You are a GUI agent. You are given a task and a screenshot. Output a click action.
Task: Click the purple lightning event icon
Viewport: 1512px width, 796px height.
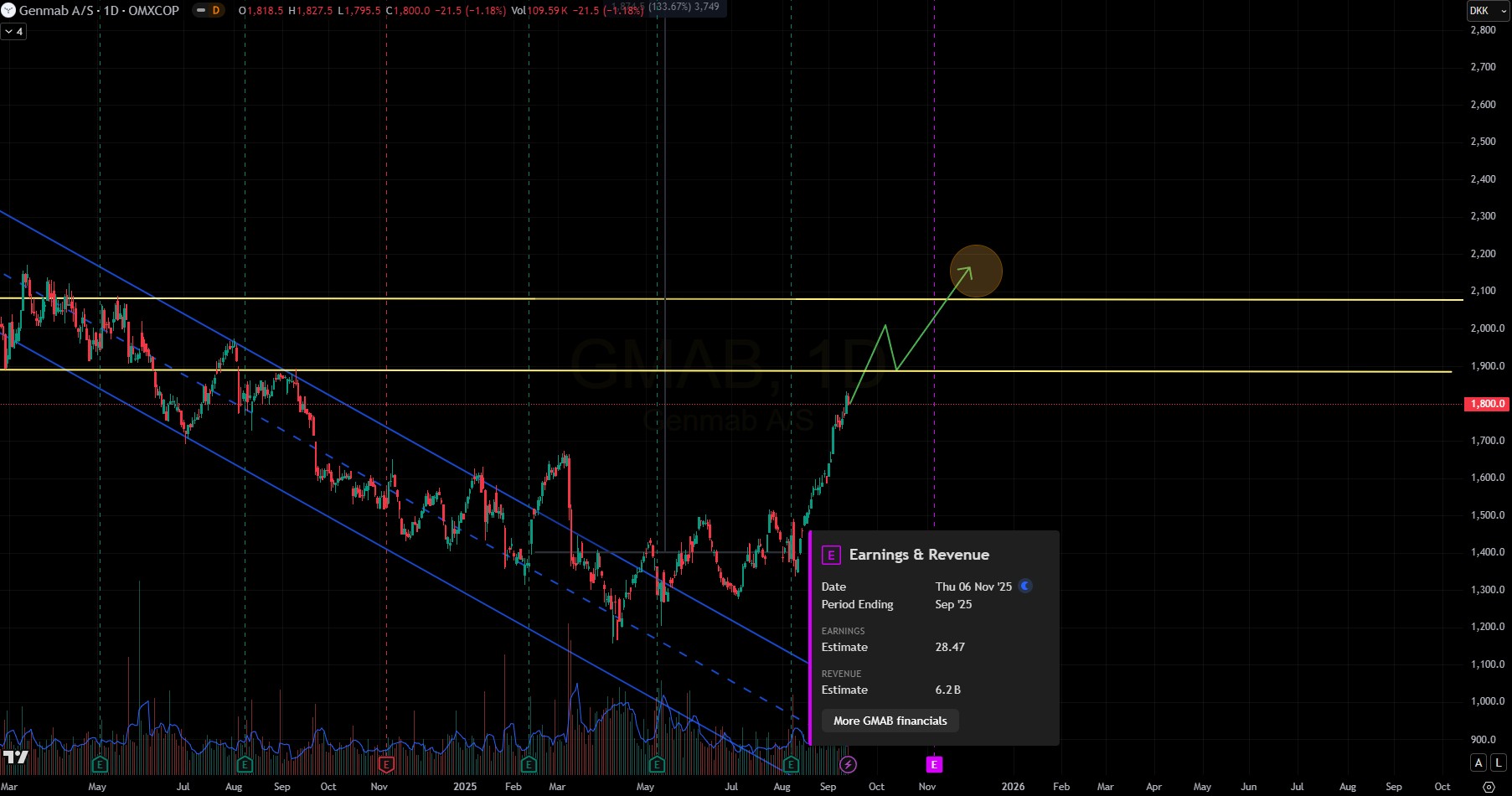848,764
